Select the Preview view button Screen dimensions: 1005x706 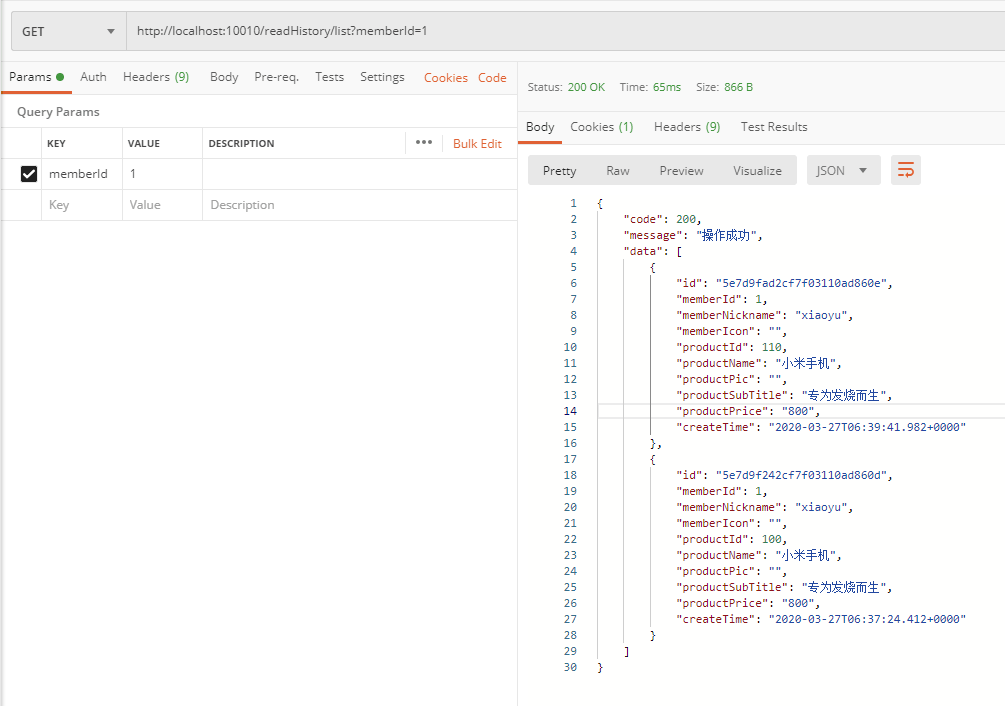tap(681, 171)
